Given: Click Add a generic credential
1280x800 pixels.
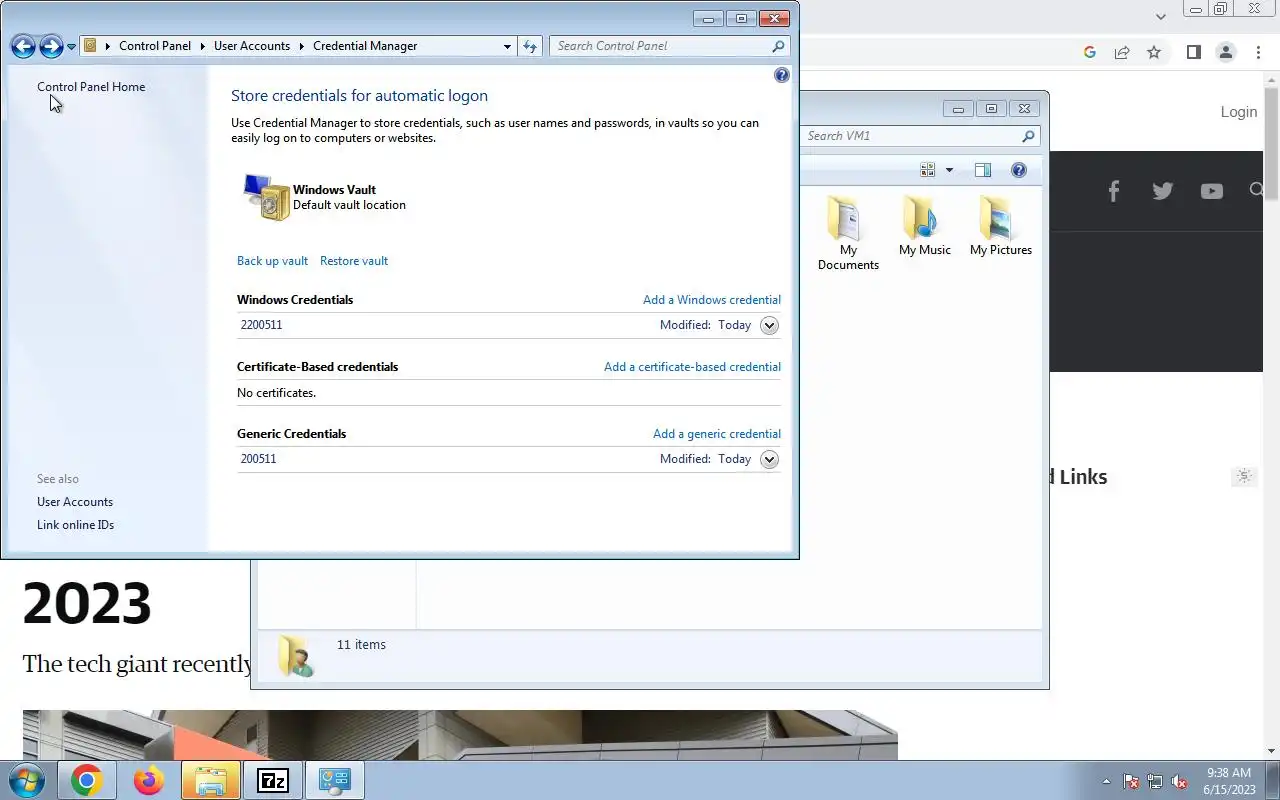Looking at the screenshot, I should pyautogui.click(x=717, y=434).
